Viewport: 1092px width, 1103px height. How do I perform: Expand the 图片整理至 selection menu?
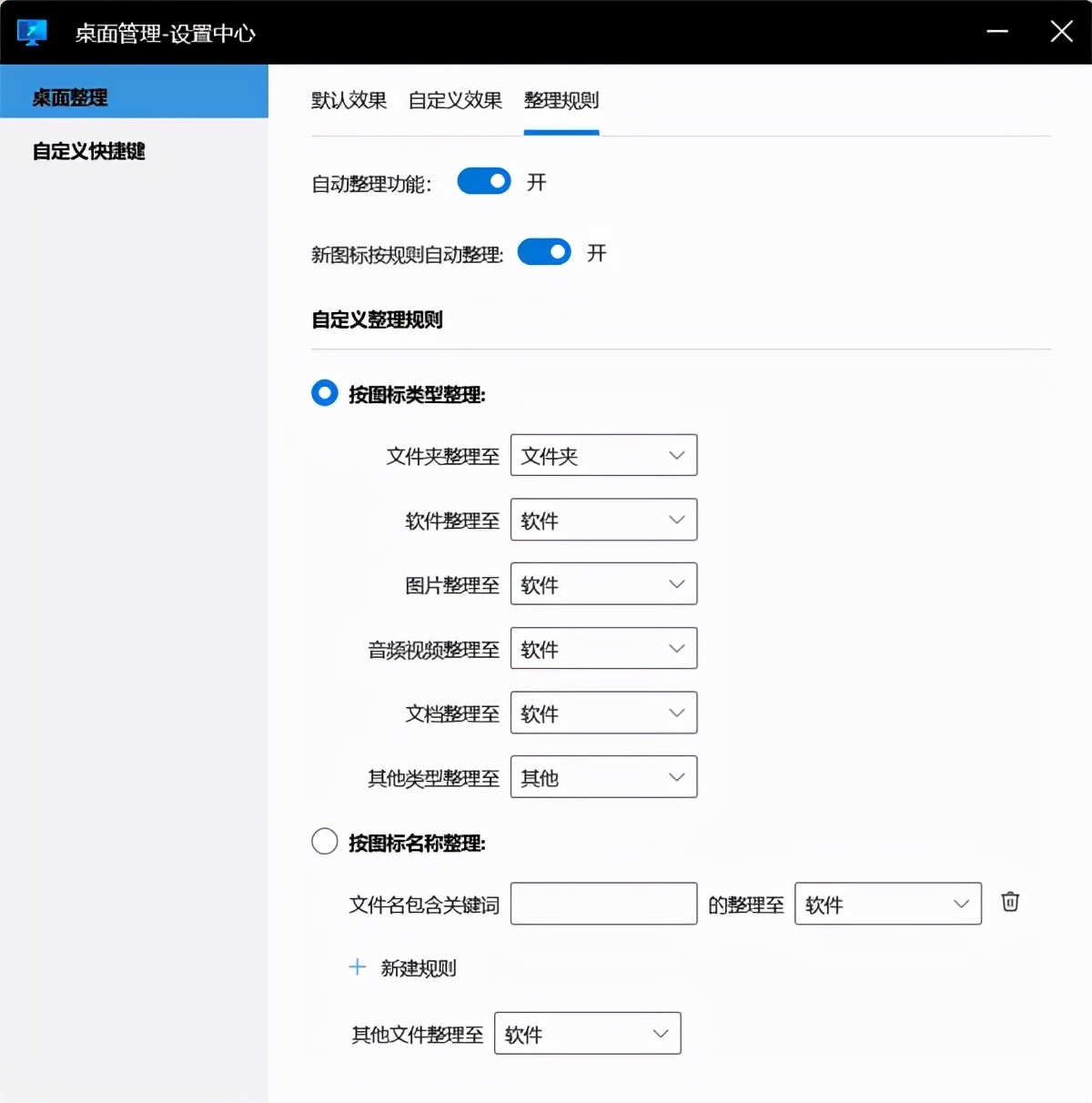[x=603, y=584]
